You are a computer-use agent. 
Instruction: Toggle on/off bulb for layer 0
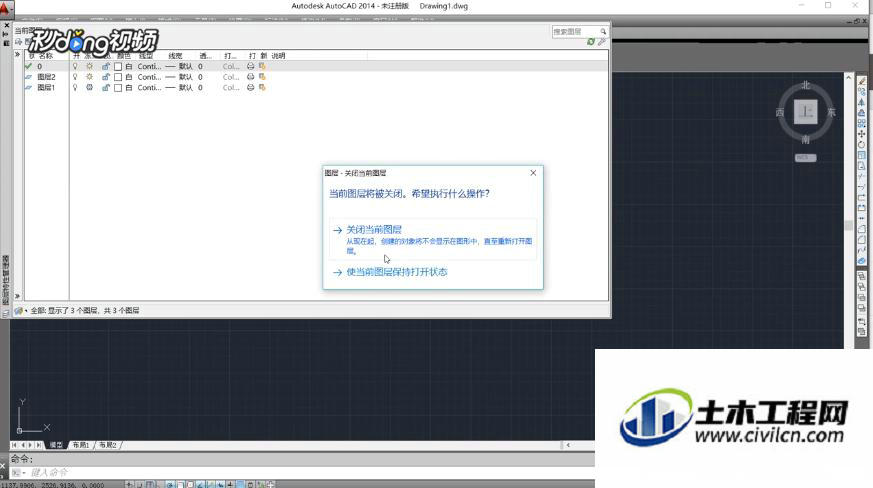pyautogui.click(x=75, y=66)
